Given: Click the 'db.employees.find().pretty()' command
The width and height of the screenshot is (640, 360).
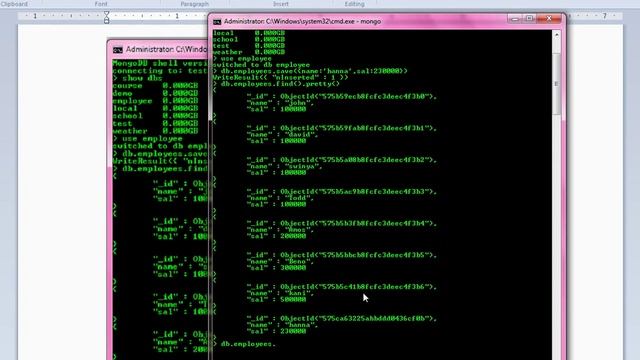Looking at the screenshot, I should (x=276, y=84).
